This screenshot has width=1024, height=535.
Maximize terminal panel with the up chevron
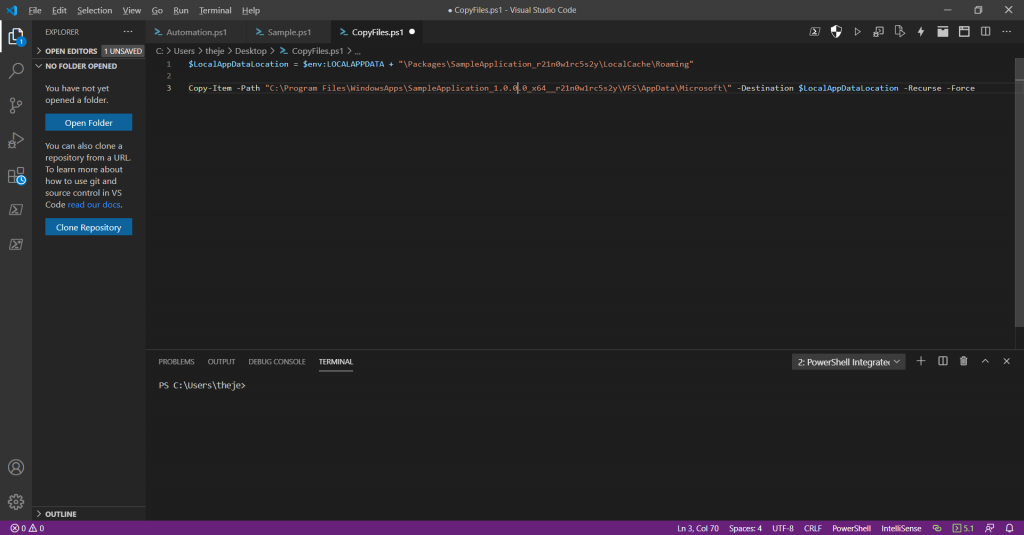pos(985,361)
